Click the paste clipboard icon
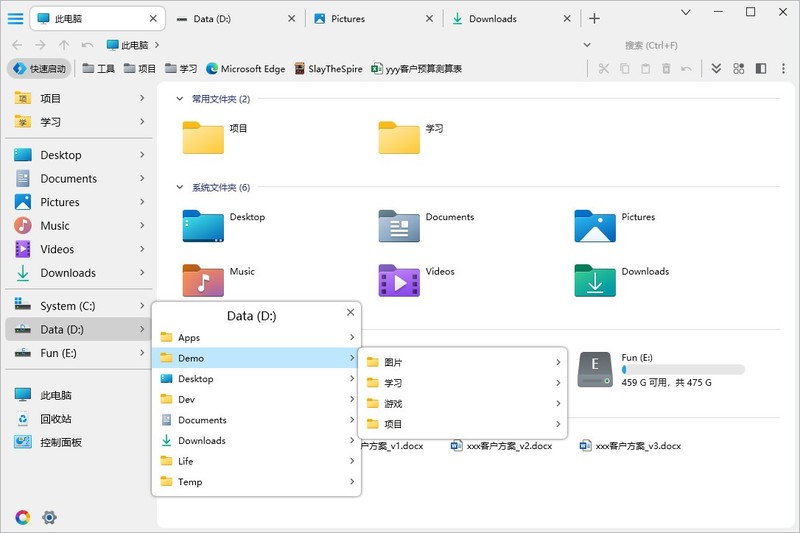 645,68
